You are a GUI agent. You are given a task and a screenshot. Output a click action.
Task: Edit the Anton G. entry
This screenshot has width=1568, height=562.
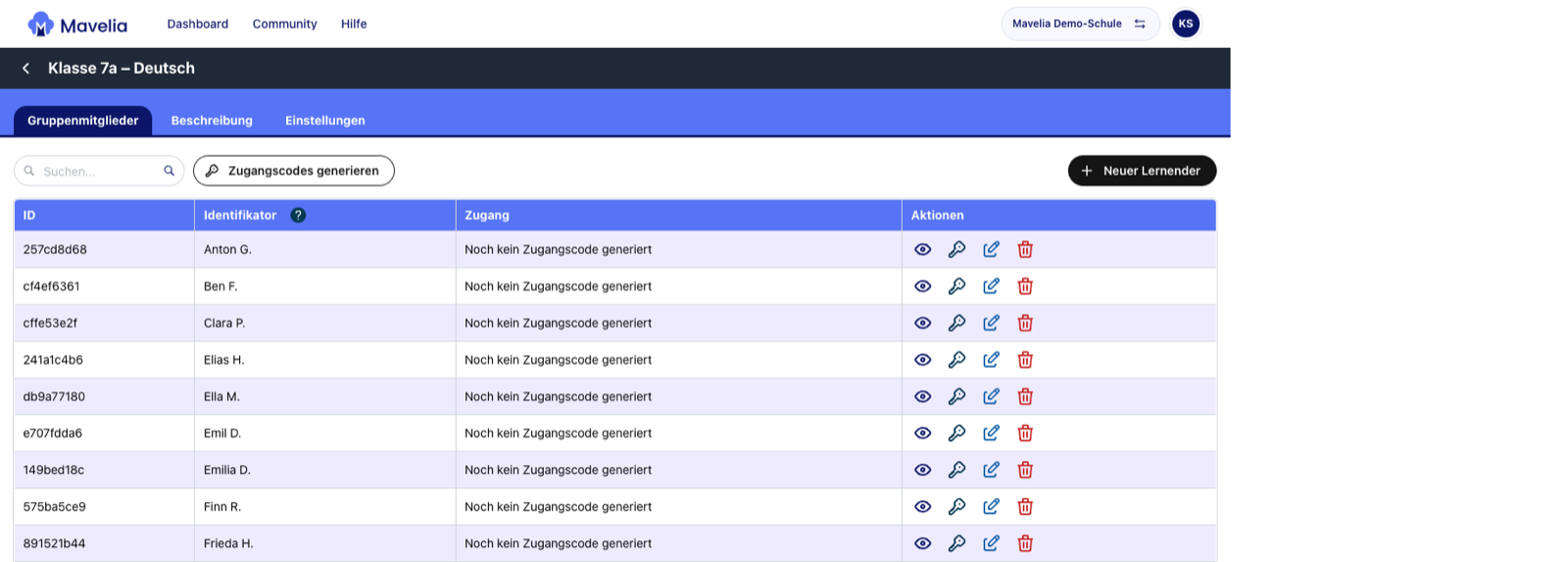[x=991, y=249]
